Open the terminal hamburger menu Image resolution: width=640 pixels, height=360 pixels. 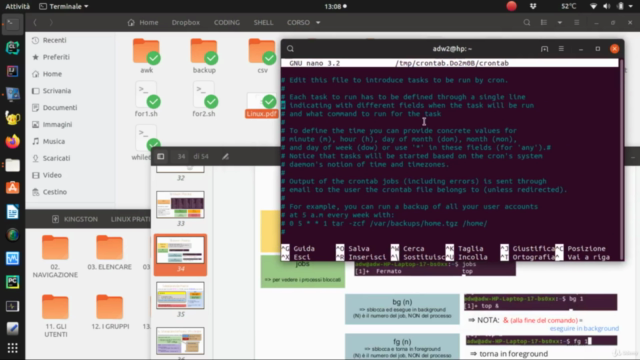[561, 49]
